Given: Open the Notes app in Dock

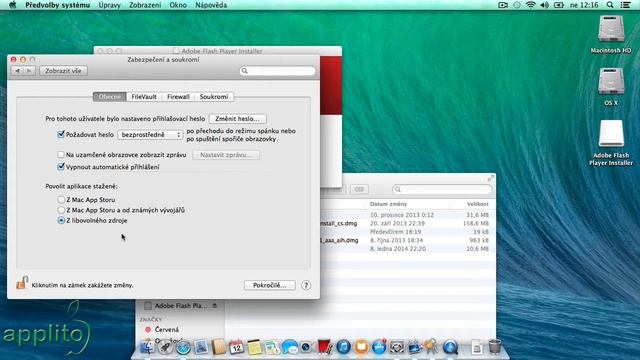Looking at the screenshot, I should [x=254, y=347].
